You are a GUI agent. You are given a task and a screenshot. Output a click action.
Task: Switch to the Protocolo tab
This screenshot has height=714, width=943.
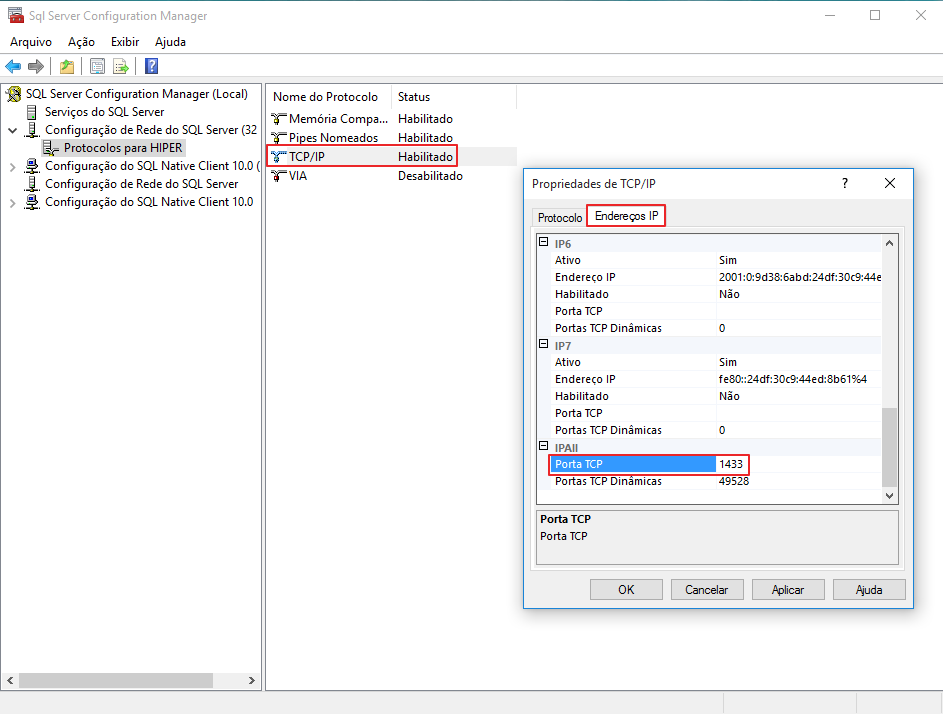pos(559,217)
